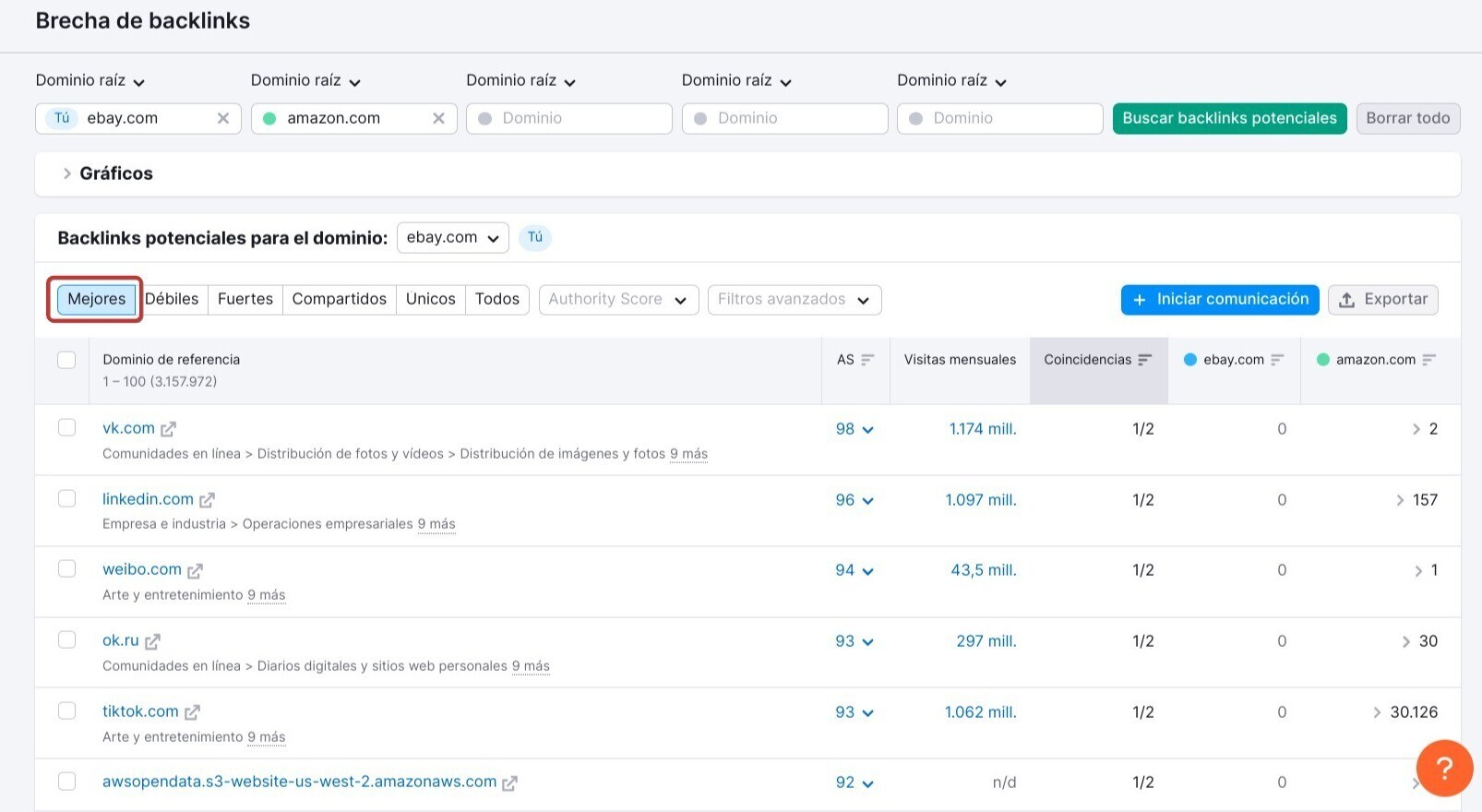Expand AS 93 details for ok.ru

(855, 641)
